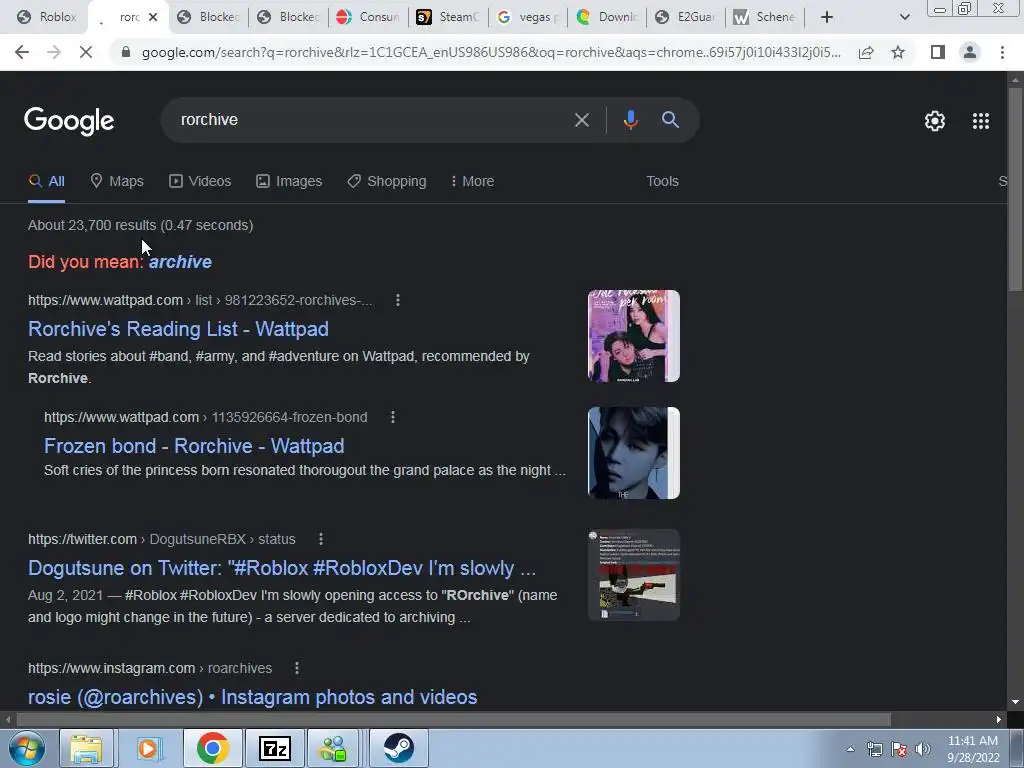Close the rorchive tab
This screenshot has height=768, width=1024.
(x=153, y=17)
